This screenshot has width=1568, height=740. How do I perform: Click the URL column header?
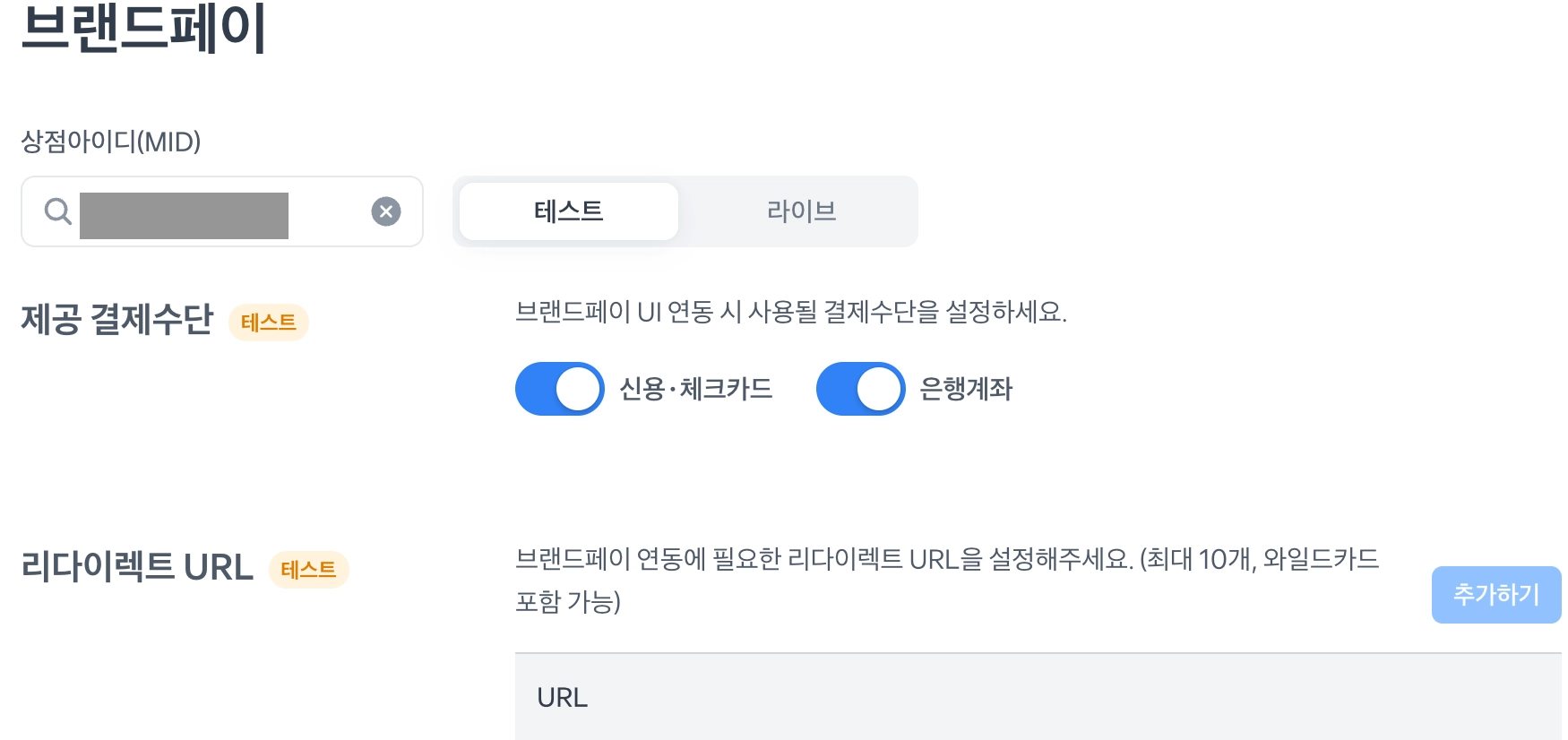(x=562, y=697)
